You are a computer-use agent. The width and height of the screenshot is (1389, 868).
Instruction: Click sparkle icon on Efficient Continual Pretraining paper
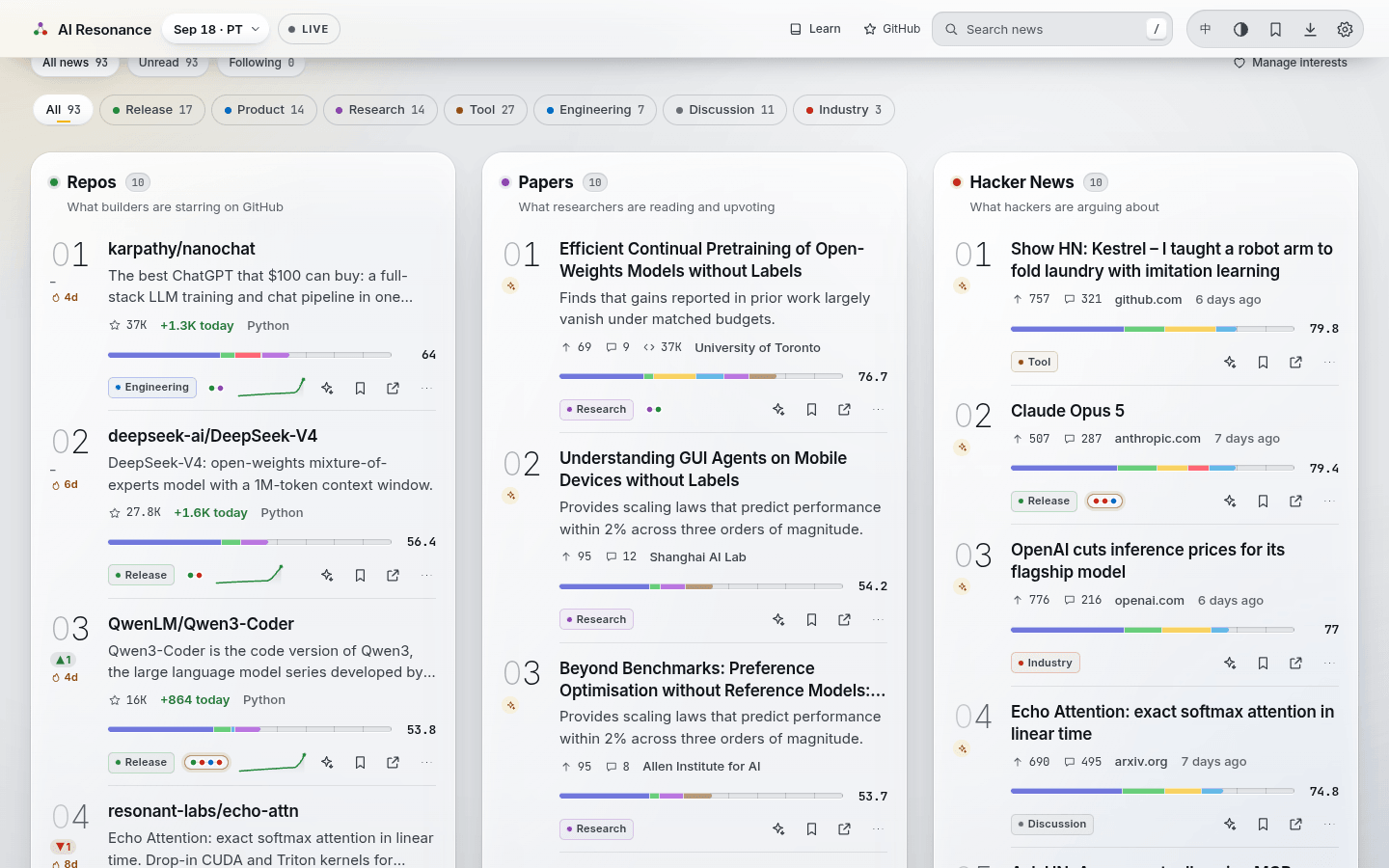click(x=778, y=409)
